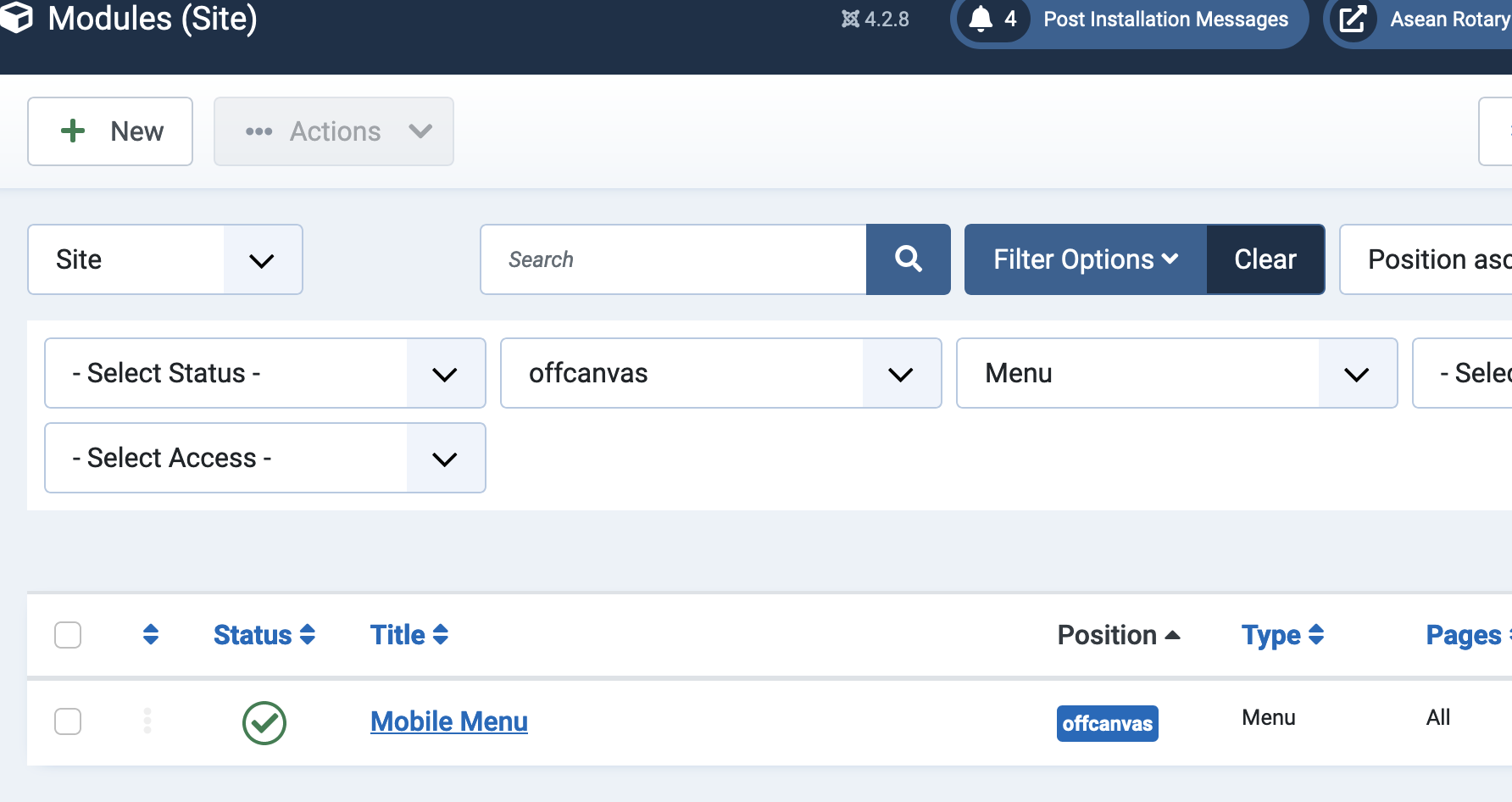
Task: Expand the offcanvas position filter dropdown
Action: tap(720, 373)
